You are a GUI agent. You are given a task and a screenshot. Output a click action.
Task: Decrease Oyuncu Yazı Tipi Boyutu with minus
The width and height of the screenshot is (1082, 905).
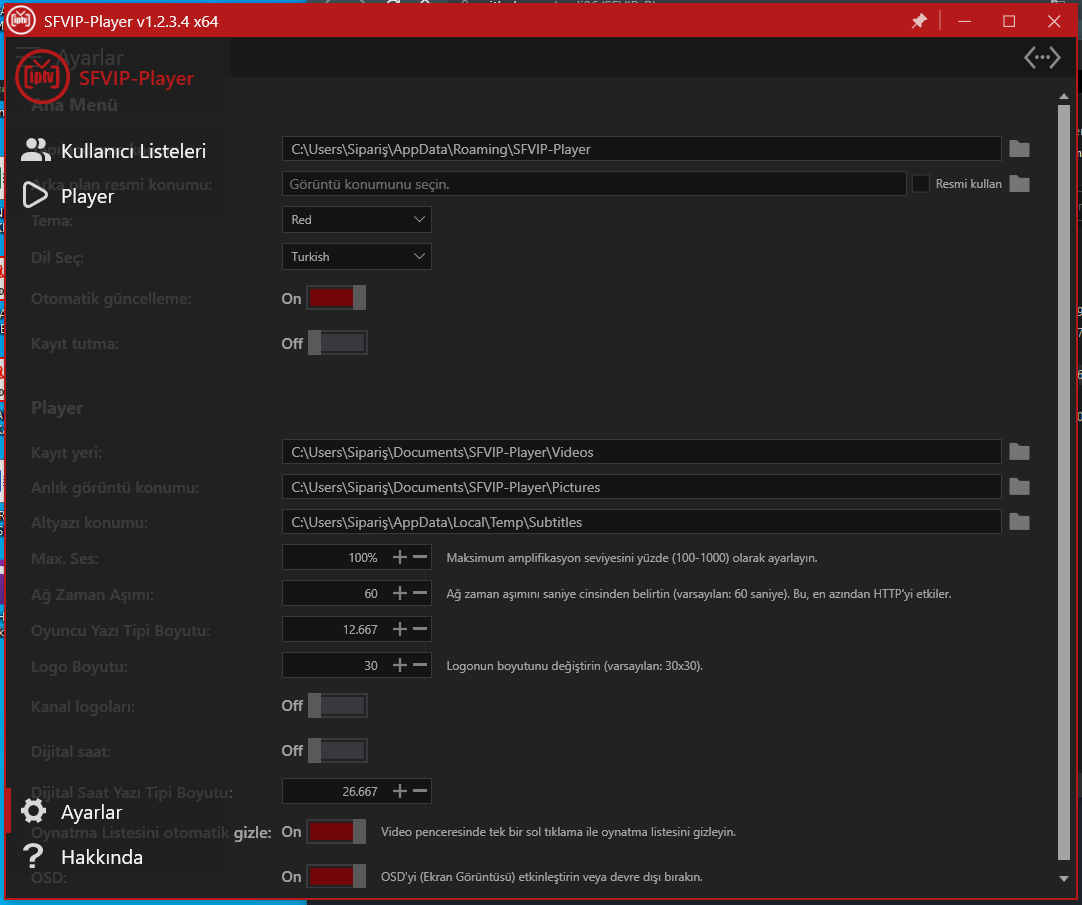[420, 629]
